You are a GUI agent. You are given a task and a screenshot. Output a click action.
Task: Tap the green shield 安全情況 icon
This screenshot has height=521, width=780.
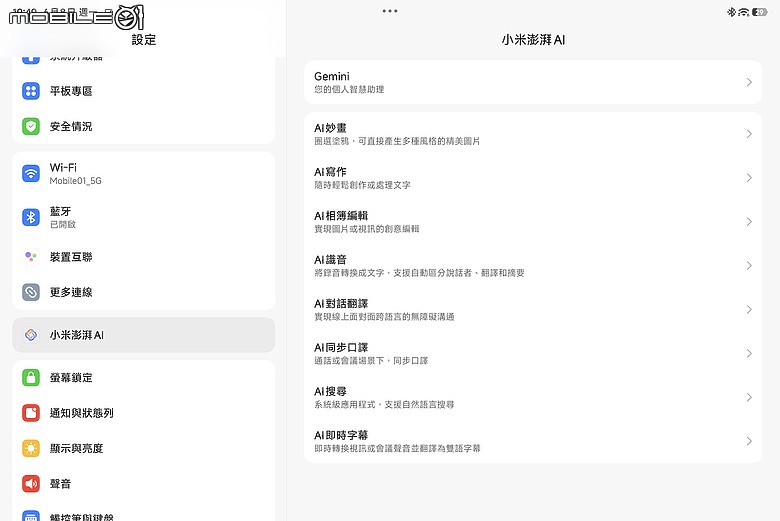tap(31, 126)
